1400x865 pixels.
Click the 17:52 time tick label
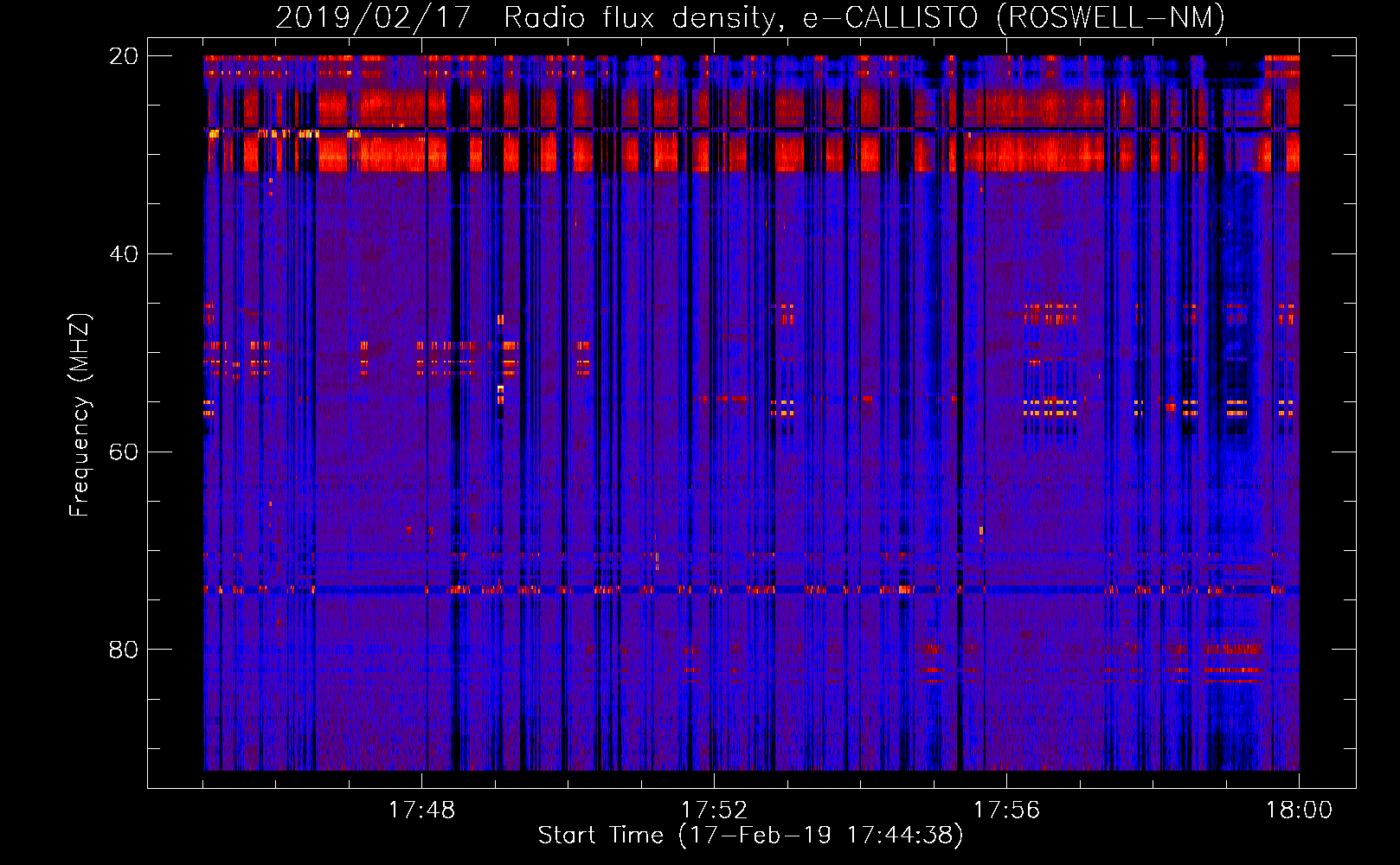tap(714, 811)
